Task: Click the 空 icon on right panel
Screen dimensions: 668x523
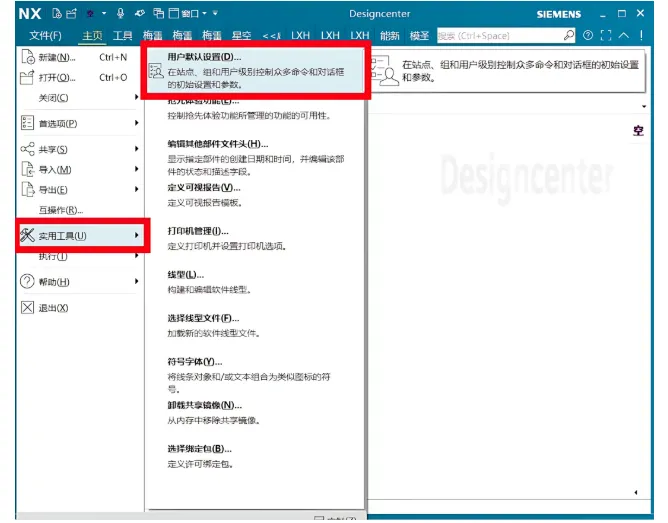Action: 638,131
